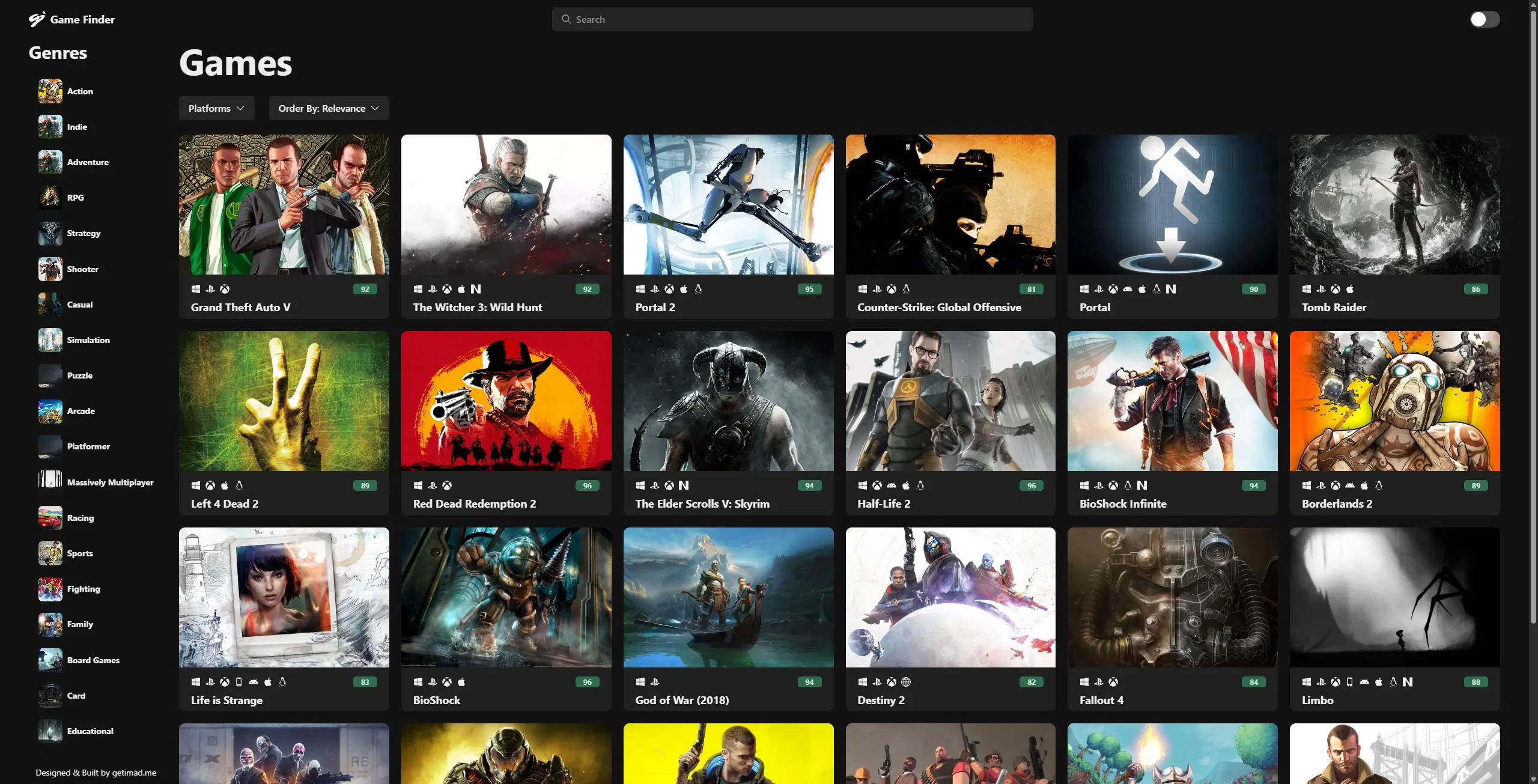Select the Simulation genre icon

[50, 340]
